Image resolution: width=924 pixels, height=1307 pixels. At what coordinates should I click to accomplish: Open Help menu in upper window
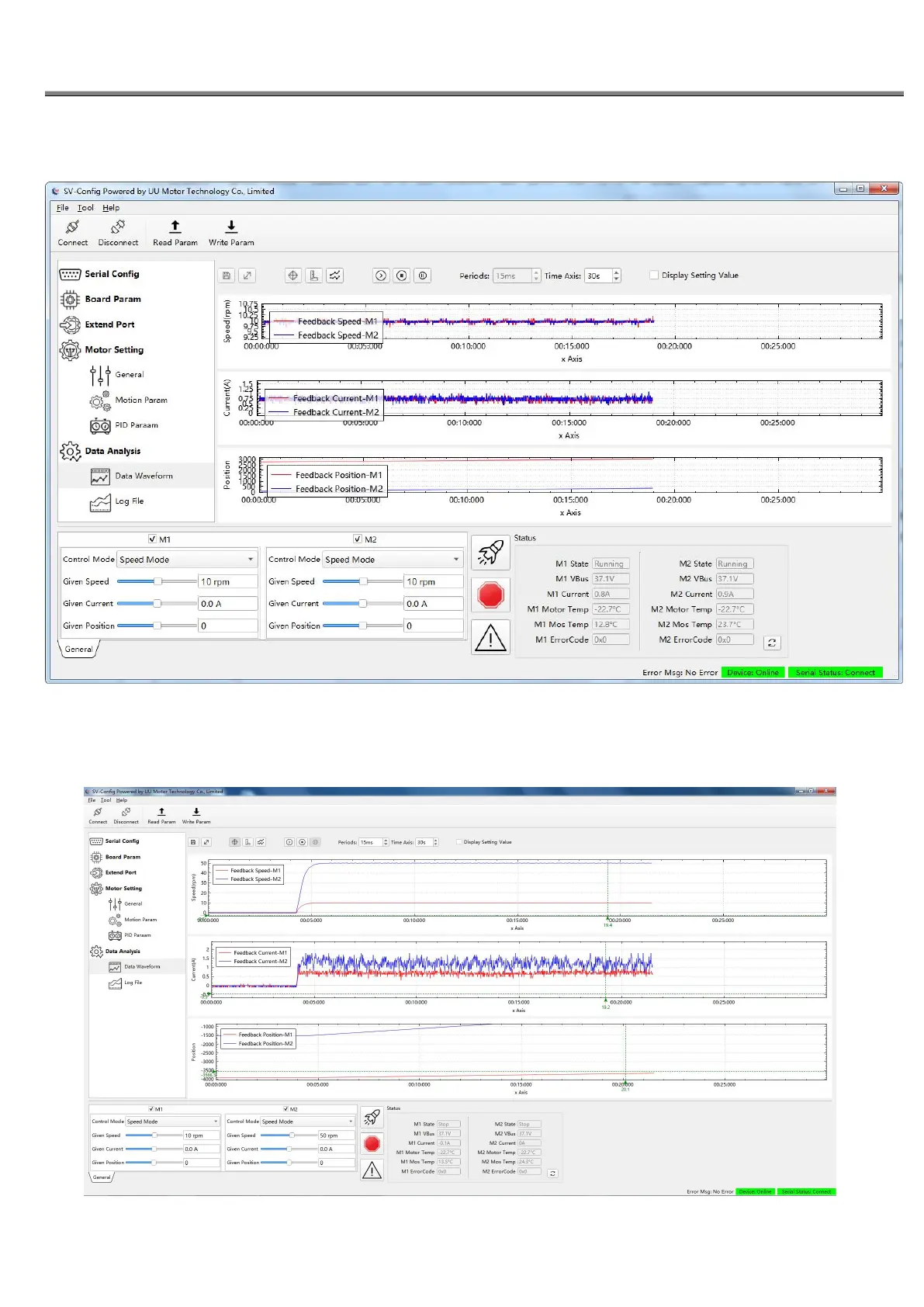coord(111,208)
